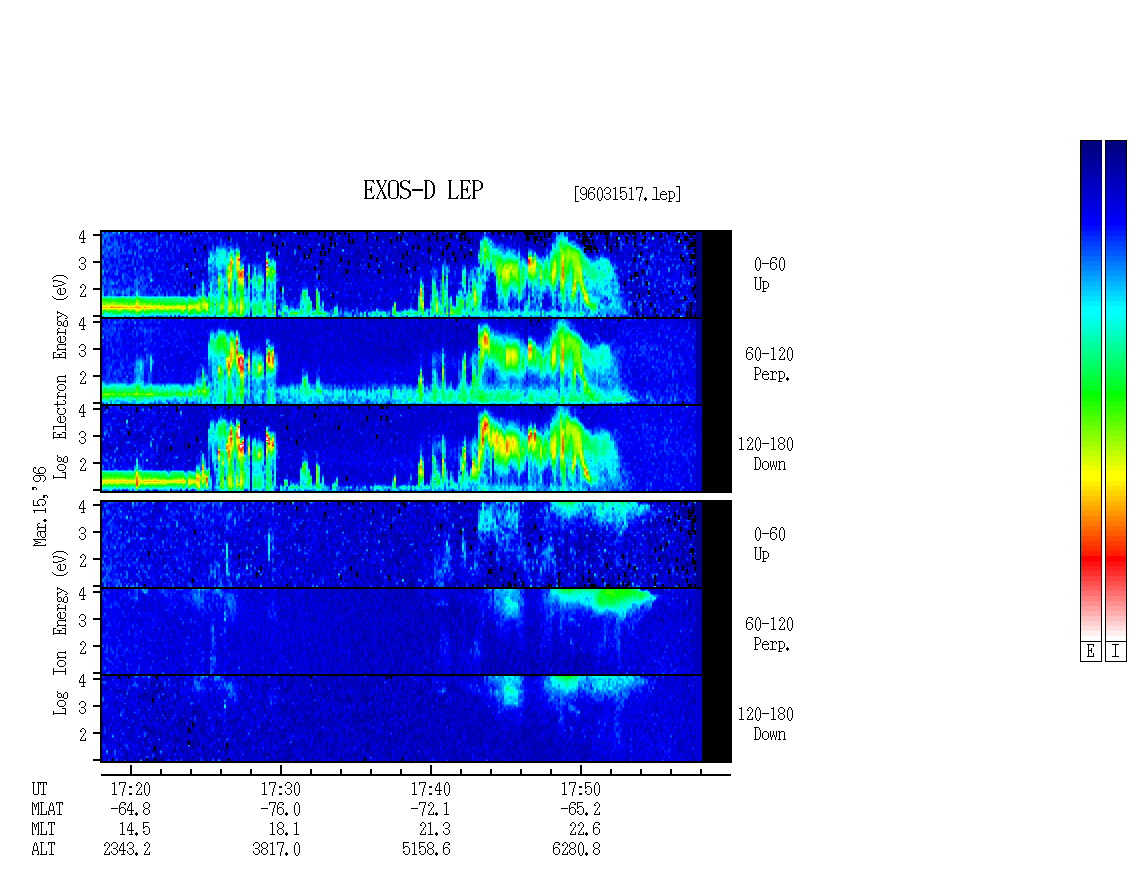Select the 17:30 time tick label

point(280,789)
